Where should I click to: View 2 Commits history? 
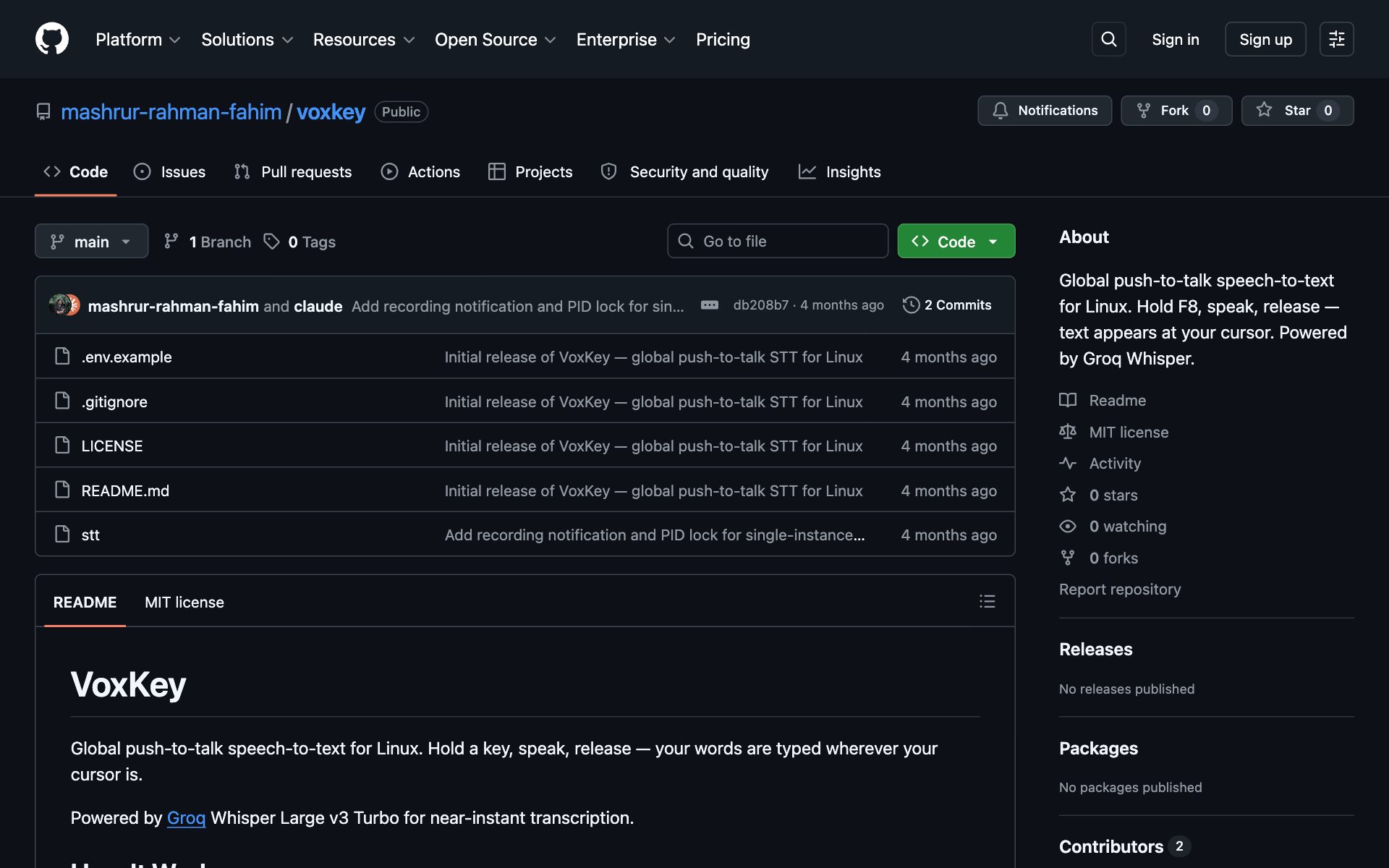point(947,305)
